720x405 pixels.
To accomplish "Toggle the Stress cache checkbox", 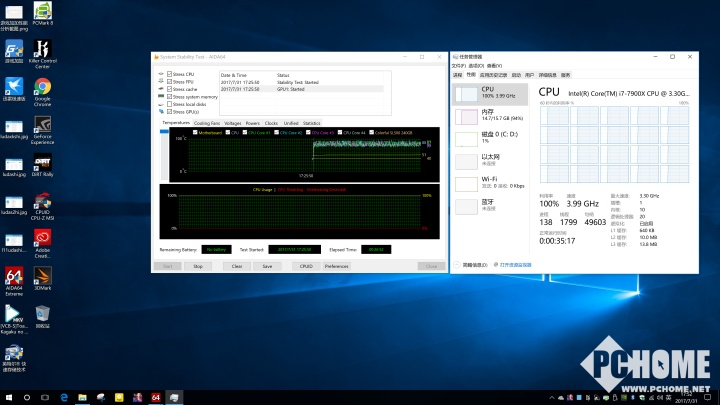I will (x=169, y=89).
